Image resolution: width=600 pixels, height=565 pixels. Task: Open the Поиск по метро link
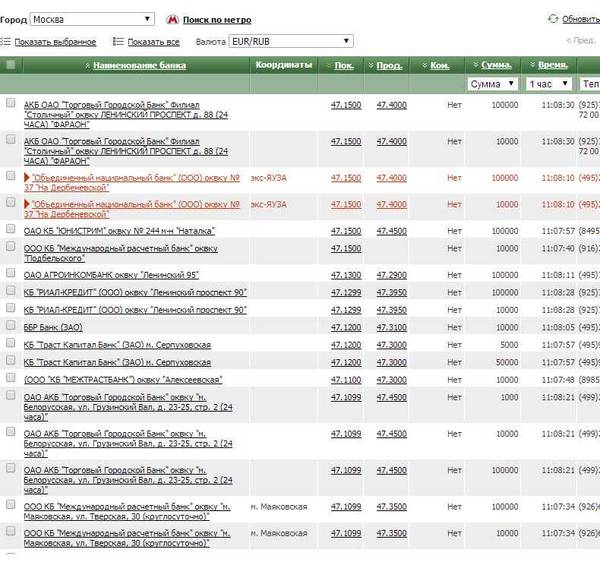click(x=217, y=20)
